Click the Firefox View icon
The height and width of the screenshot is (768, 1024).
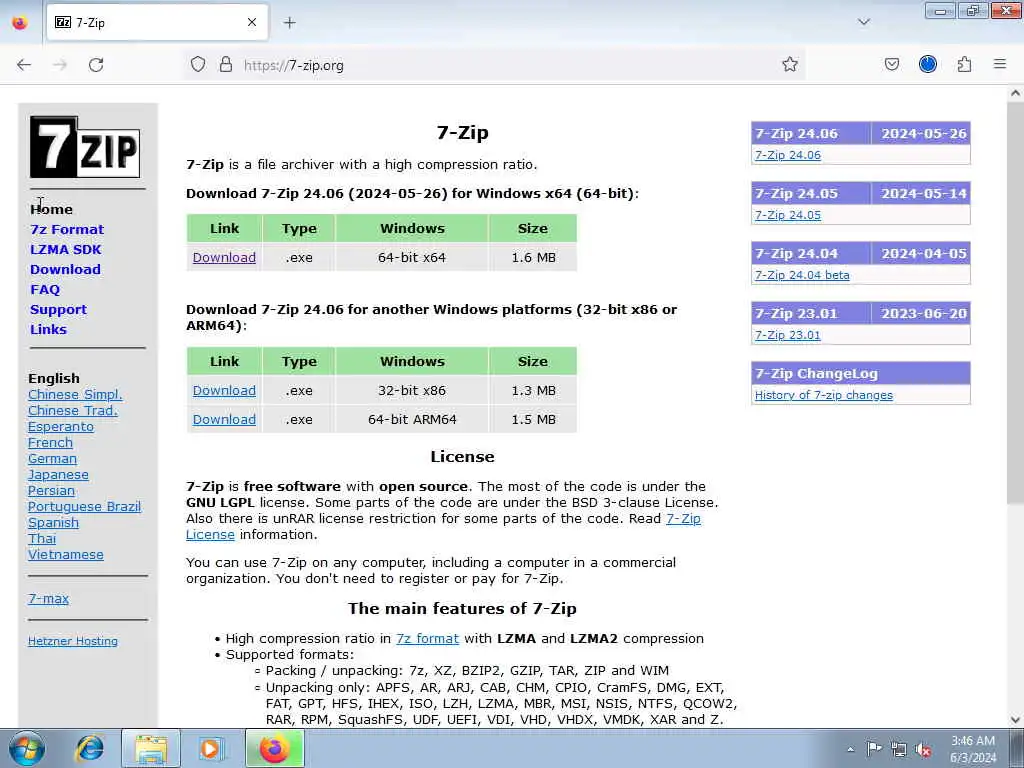click(20, 23)
